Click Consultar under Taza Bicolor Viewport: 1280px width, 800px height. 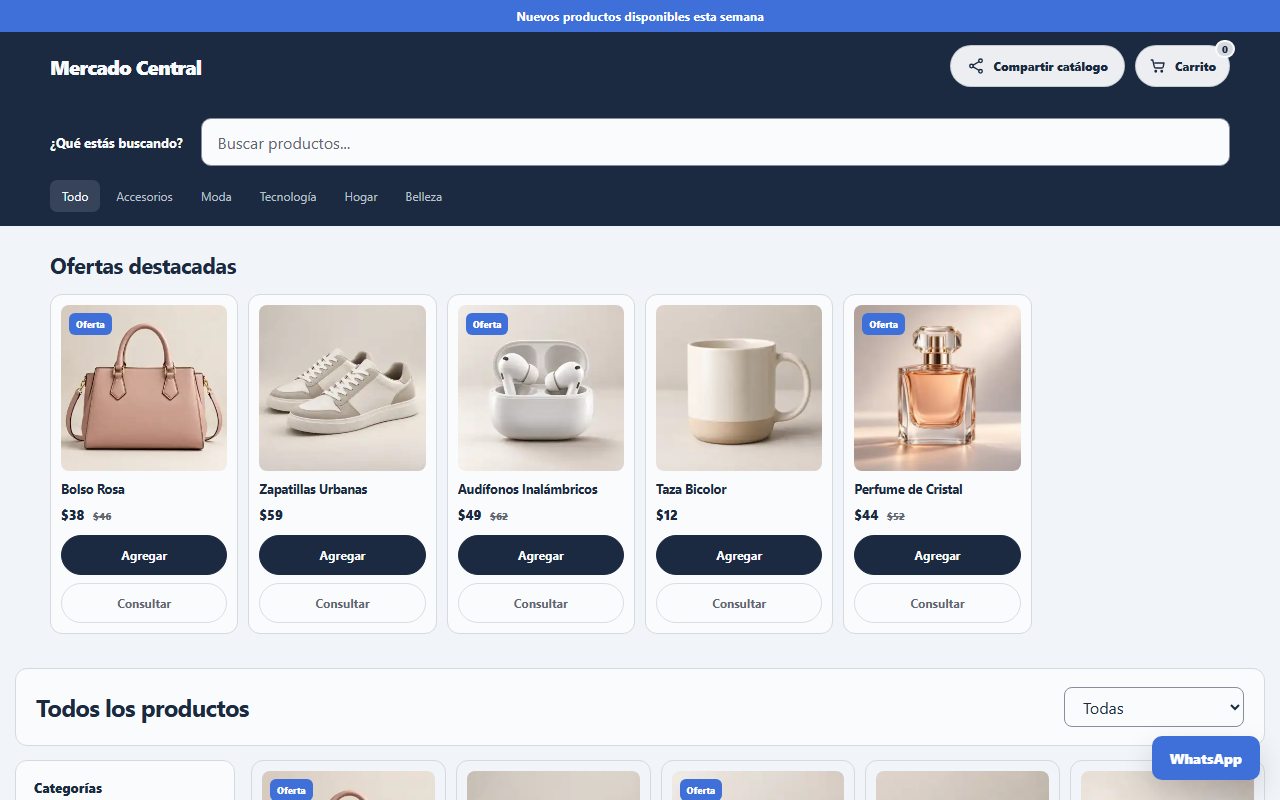click(739, 603)
